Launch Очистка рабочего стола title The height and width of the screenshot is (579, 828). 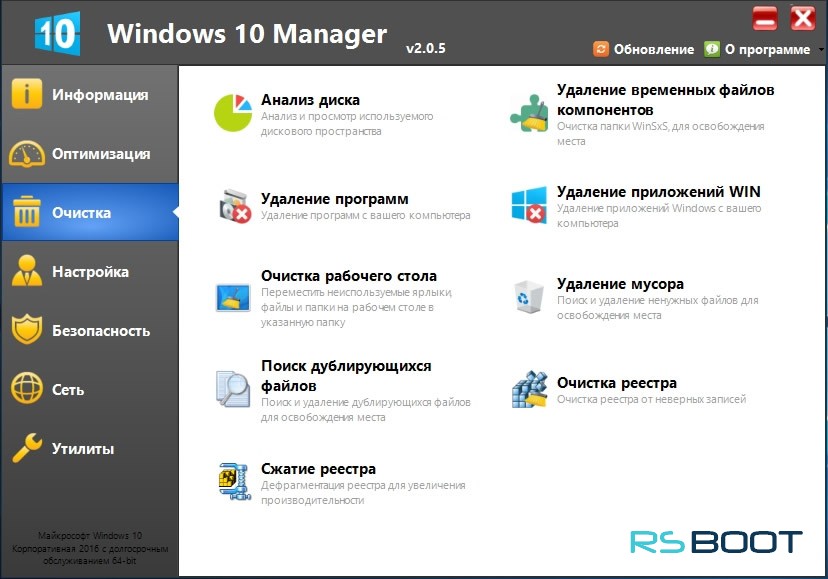pos(349,276)
